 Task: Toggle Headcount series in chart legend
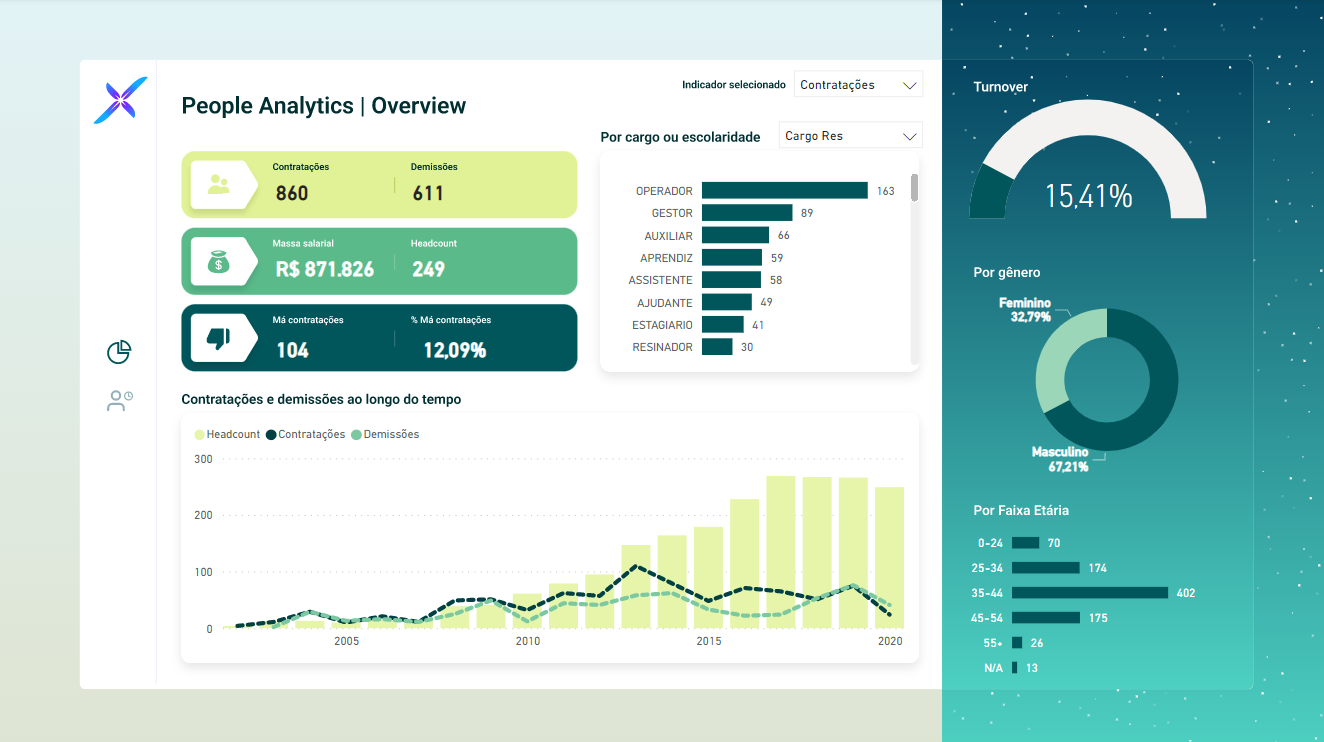click(227, 434)
